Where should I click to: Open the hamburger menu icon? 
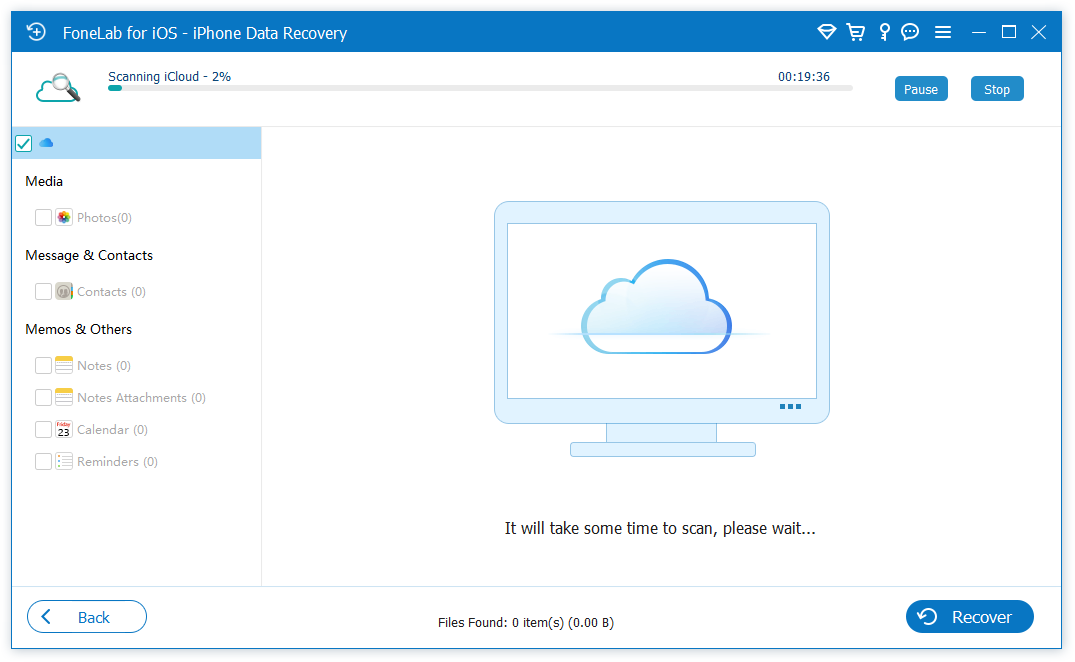click(943, 32)
